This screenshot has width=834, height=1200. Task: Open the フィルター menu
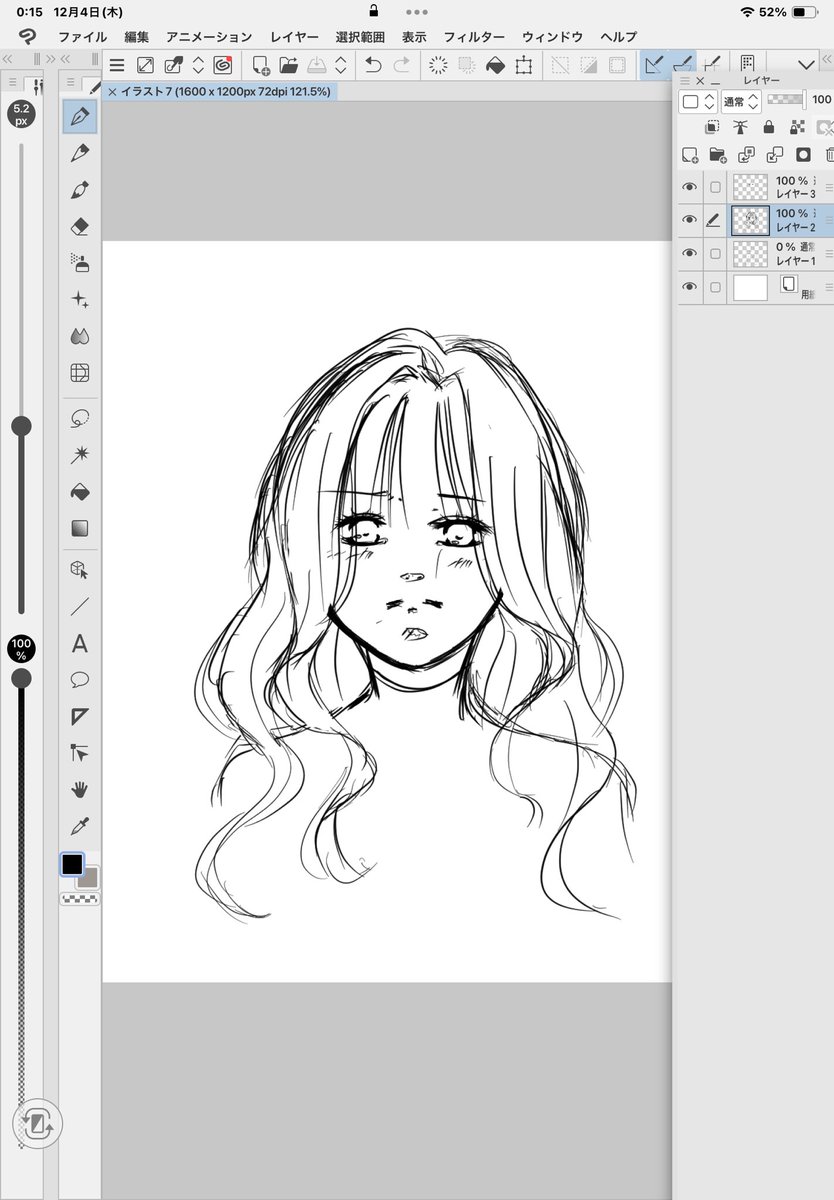pos(474,37)
